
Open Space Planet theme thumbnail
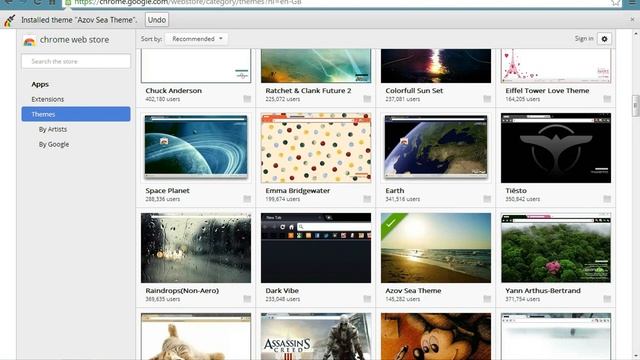196,148
